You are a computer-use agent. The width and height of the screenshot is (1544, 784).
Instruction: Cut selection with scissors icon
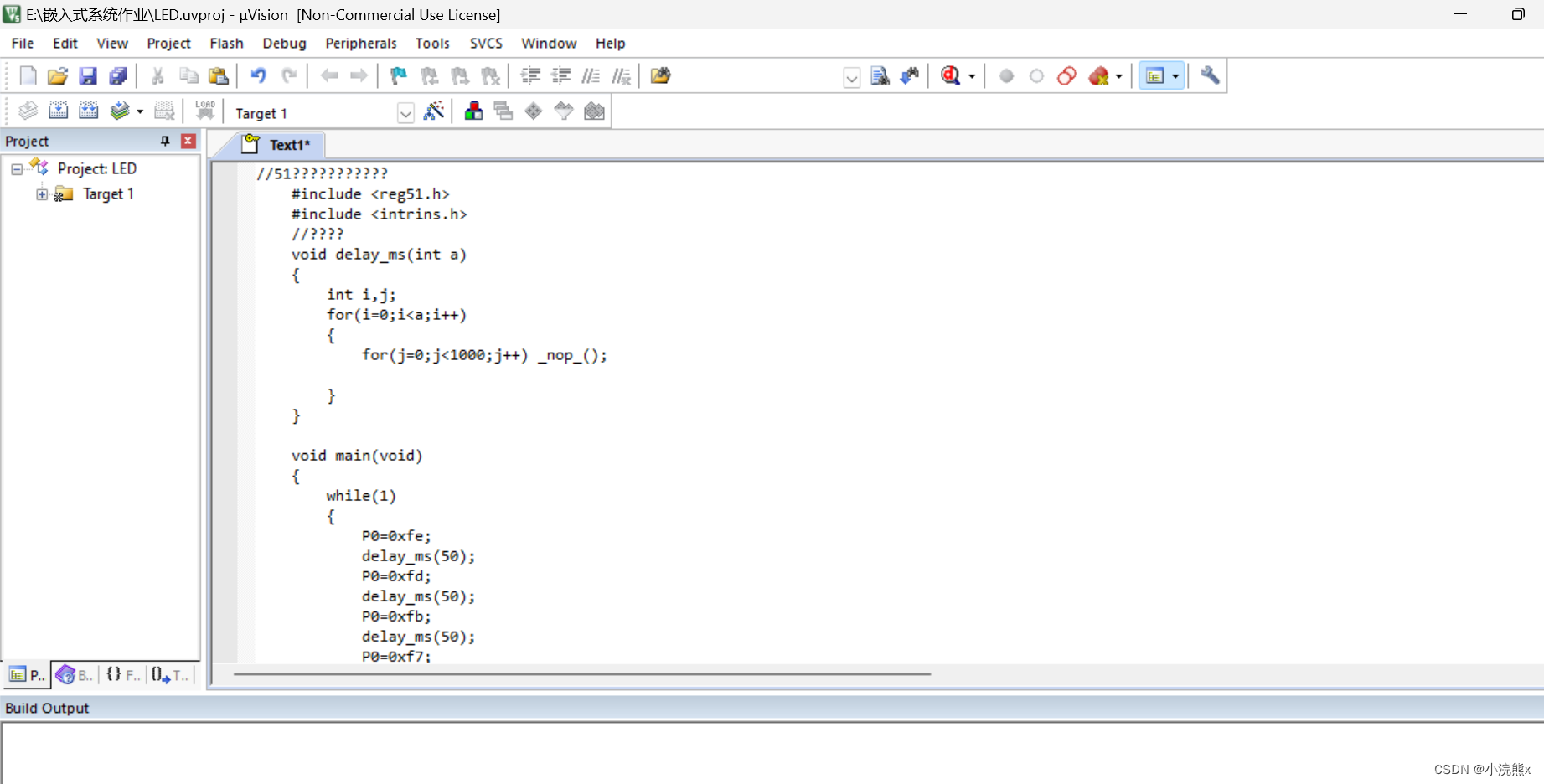(x=157, y=76)
